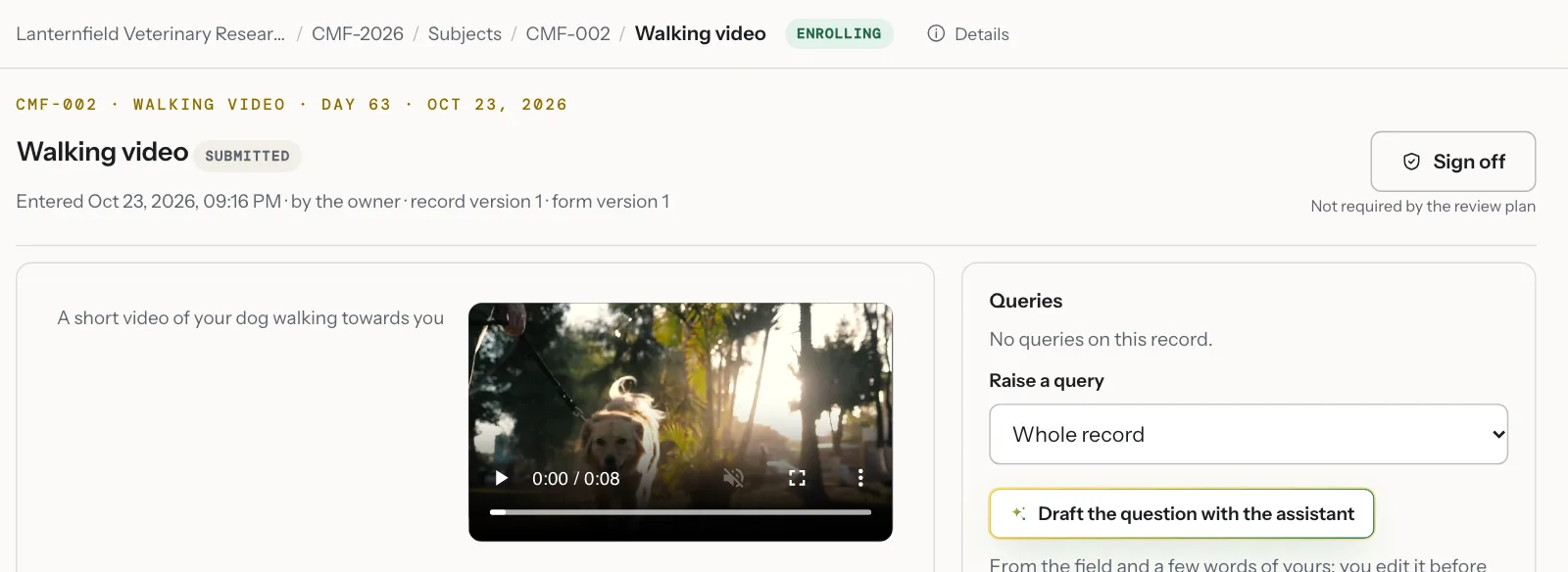Open the video more options menu
The height and width of the screenshot is (572, 1568).
click(860, 478)
